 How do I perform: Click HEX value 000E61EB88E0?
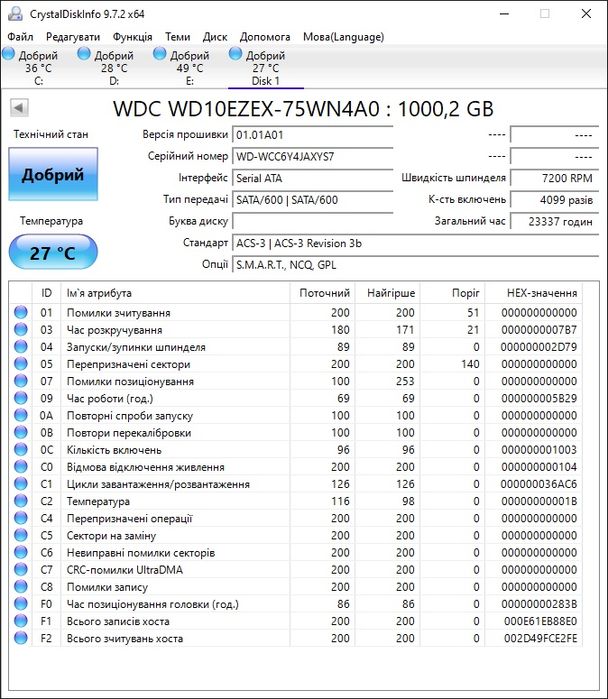(540, 621)
